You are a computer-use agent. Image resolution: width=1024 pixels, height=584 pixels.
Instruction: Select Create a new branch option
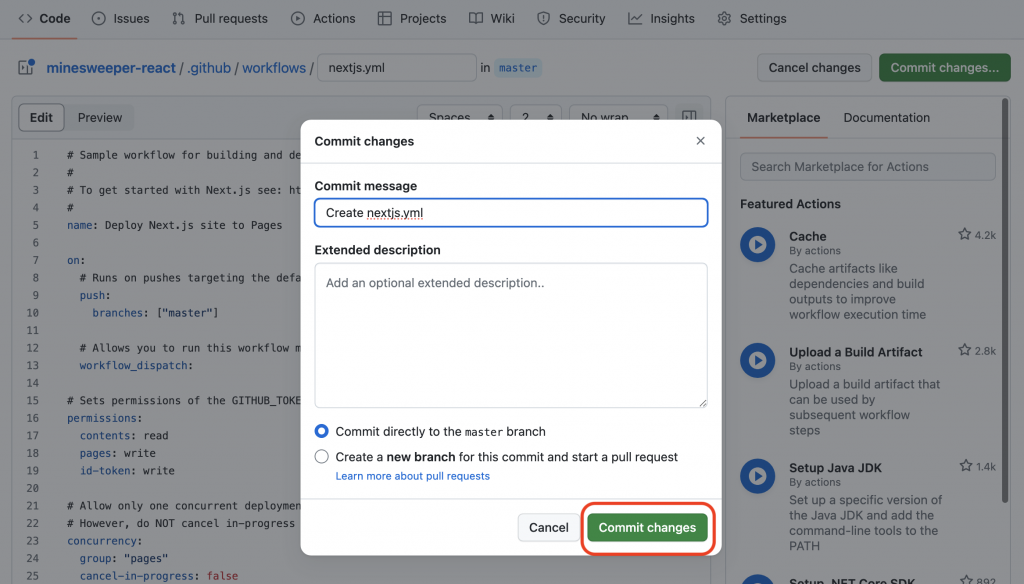pos(322,457)
